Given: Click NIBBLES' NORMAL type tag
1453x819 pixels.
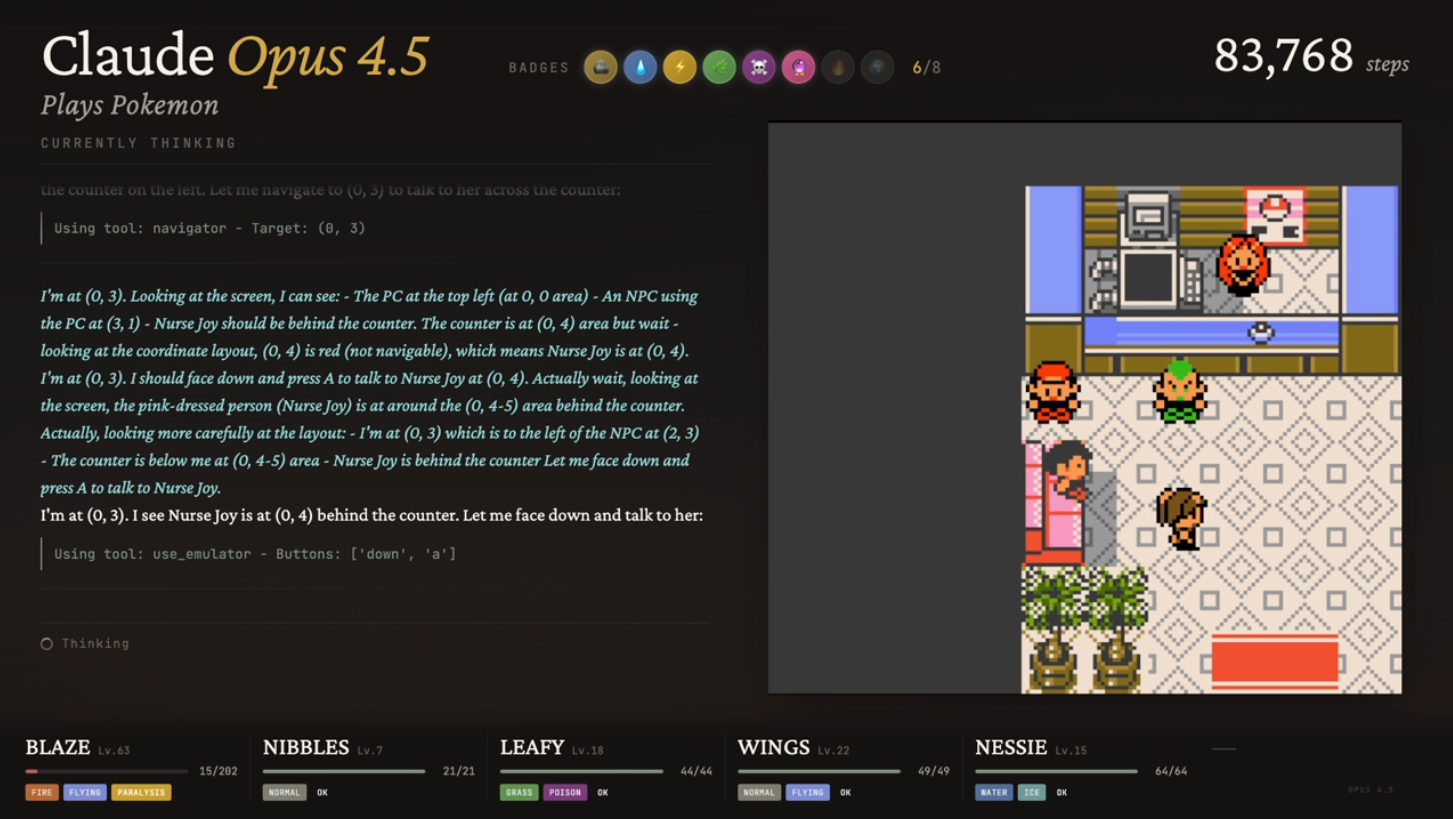Looking at the screenshot, I should [x=284, y=793].
